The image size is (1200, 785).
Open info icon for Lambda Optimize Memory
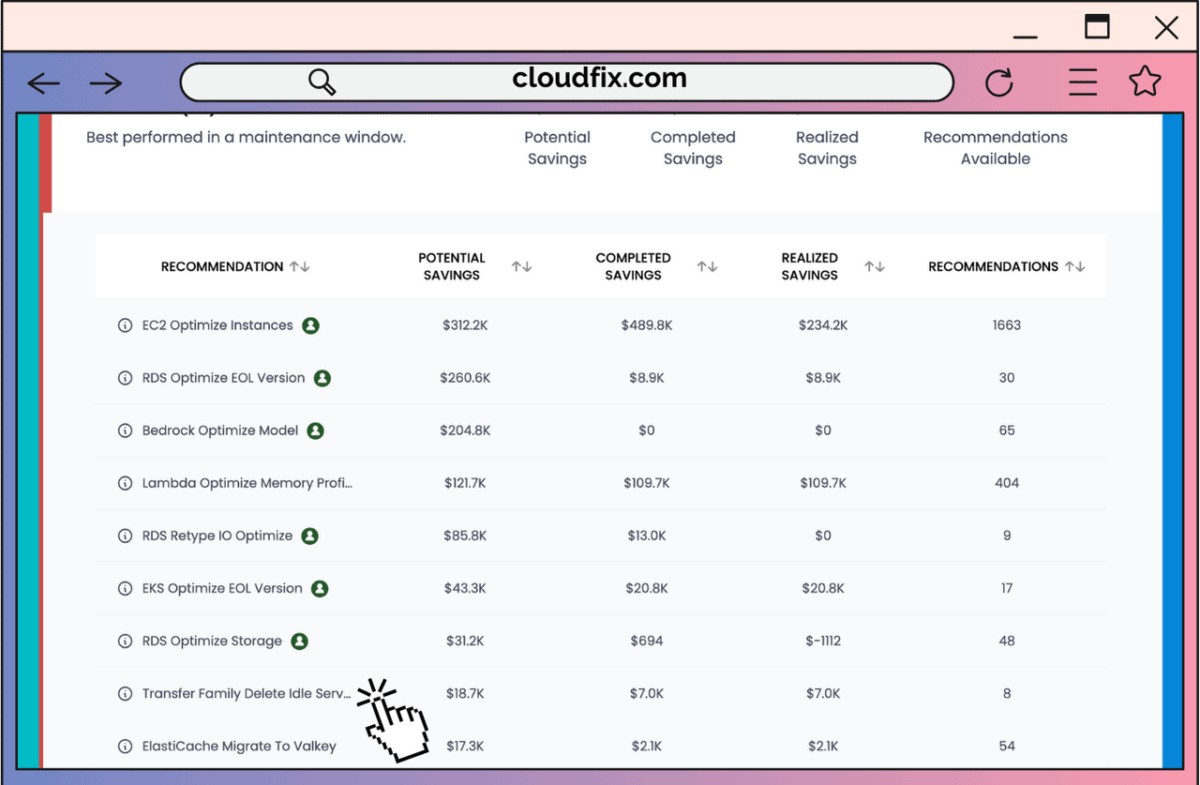tap(125, 483)
